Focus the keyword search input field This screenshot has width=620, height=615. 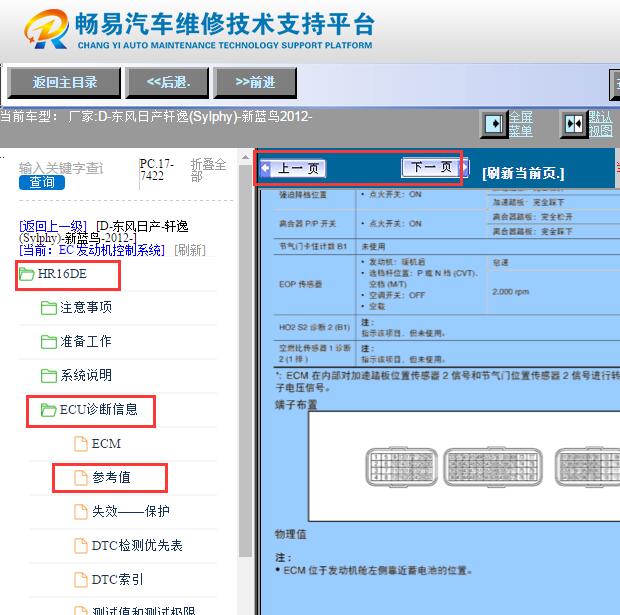pos(61,168)
